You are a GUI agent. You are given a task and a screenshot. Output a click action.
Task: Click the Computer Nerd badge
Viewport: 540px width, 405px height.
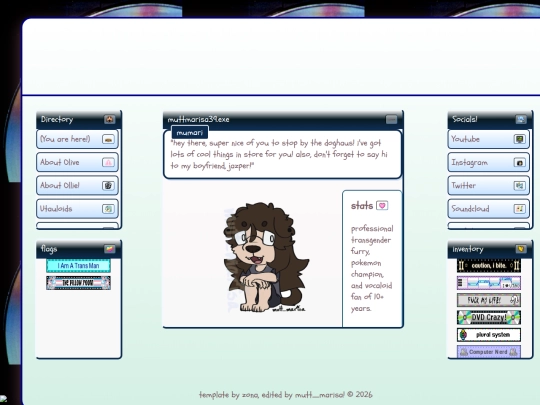489,352
